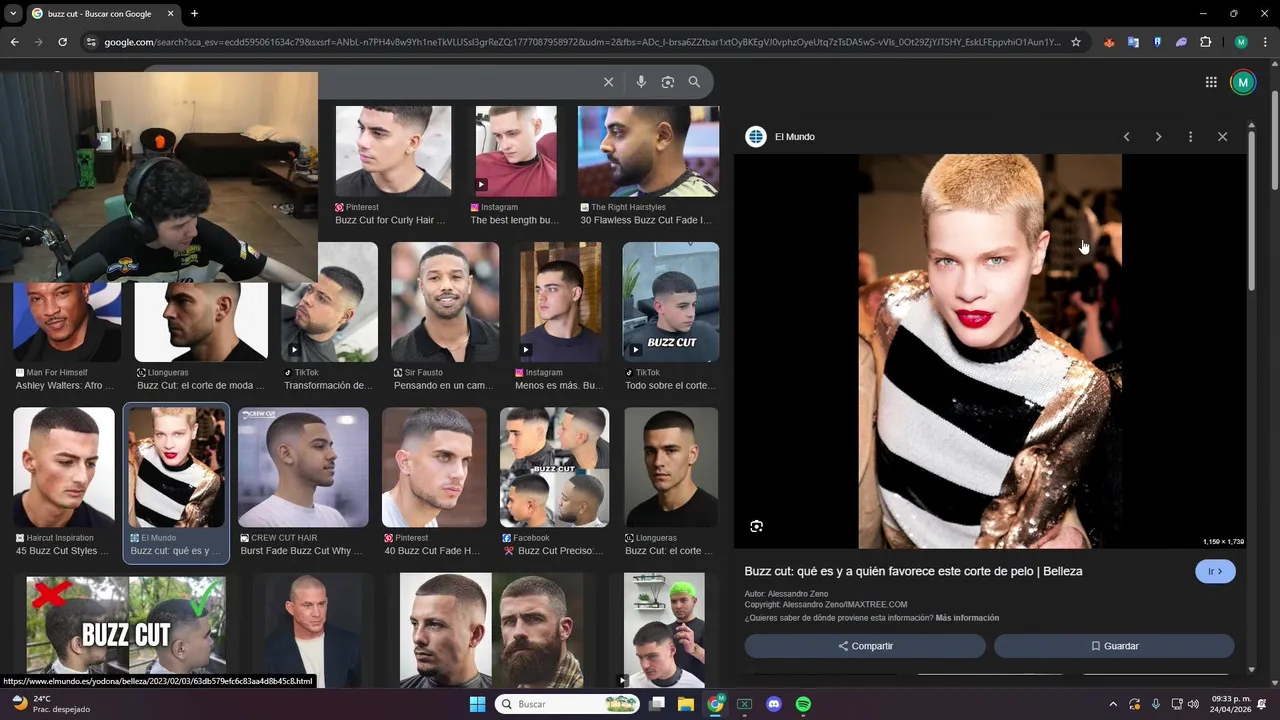This screenshot has height=720, width=1280.
Task: Go back to the previous page
Action: click(x=14, y=42)
